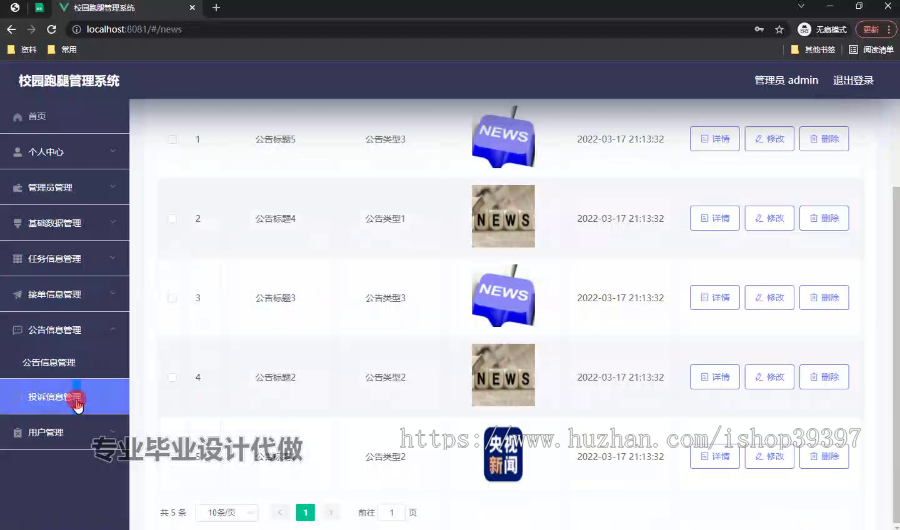Click 修改 for 公告标题2
Viewport: 900px width, 530px height.
point(769,377)
